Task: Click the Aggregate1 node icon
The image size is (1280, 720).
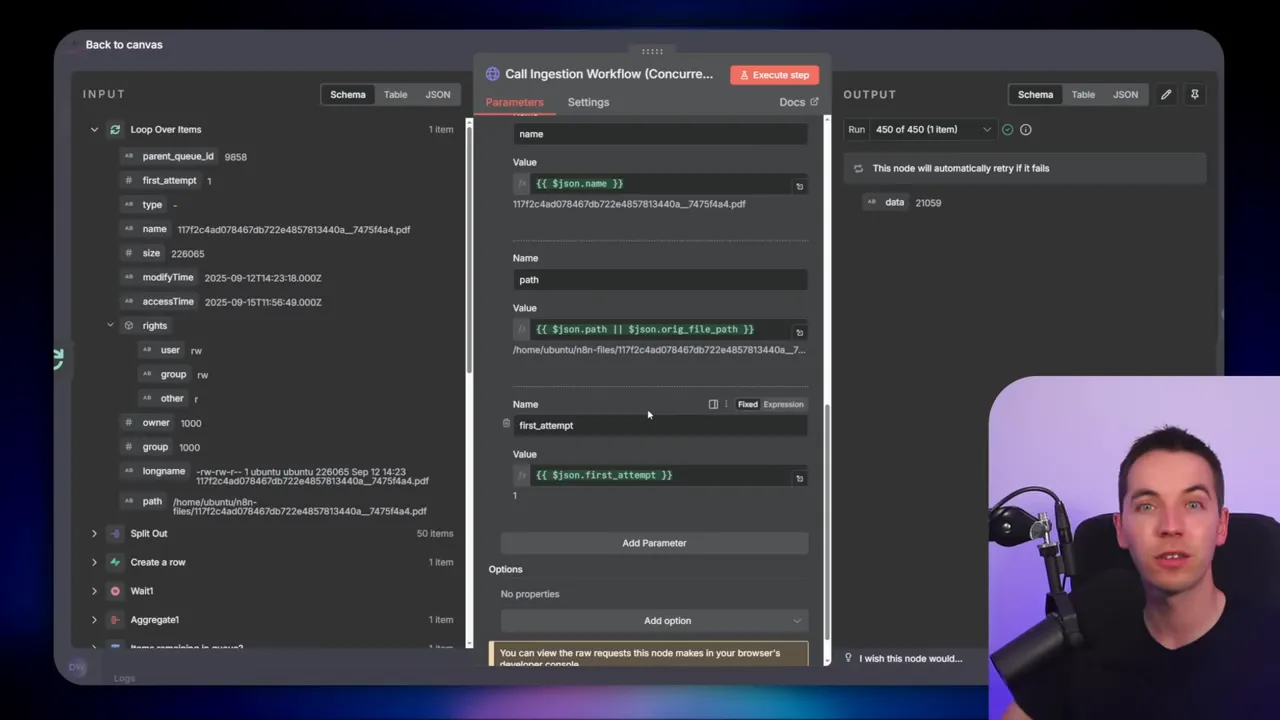Action: (115, 620)
